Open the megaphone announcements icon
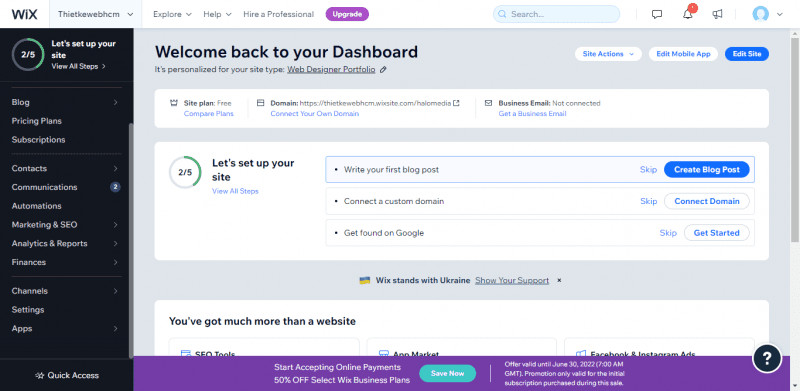The height and width of the screenshot is (391, 800). pos(717,14)
